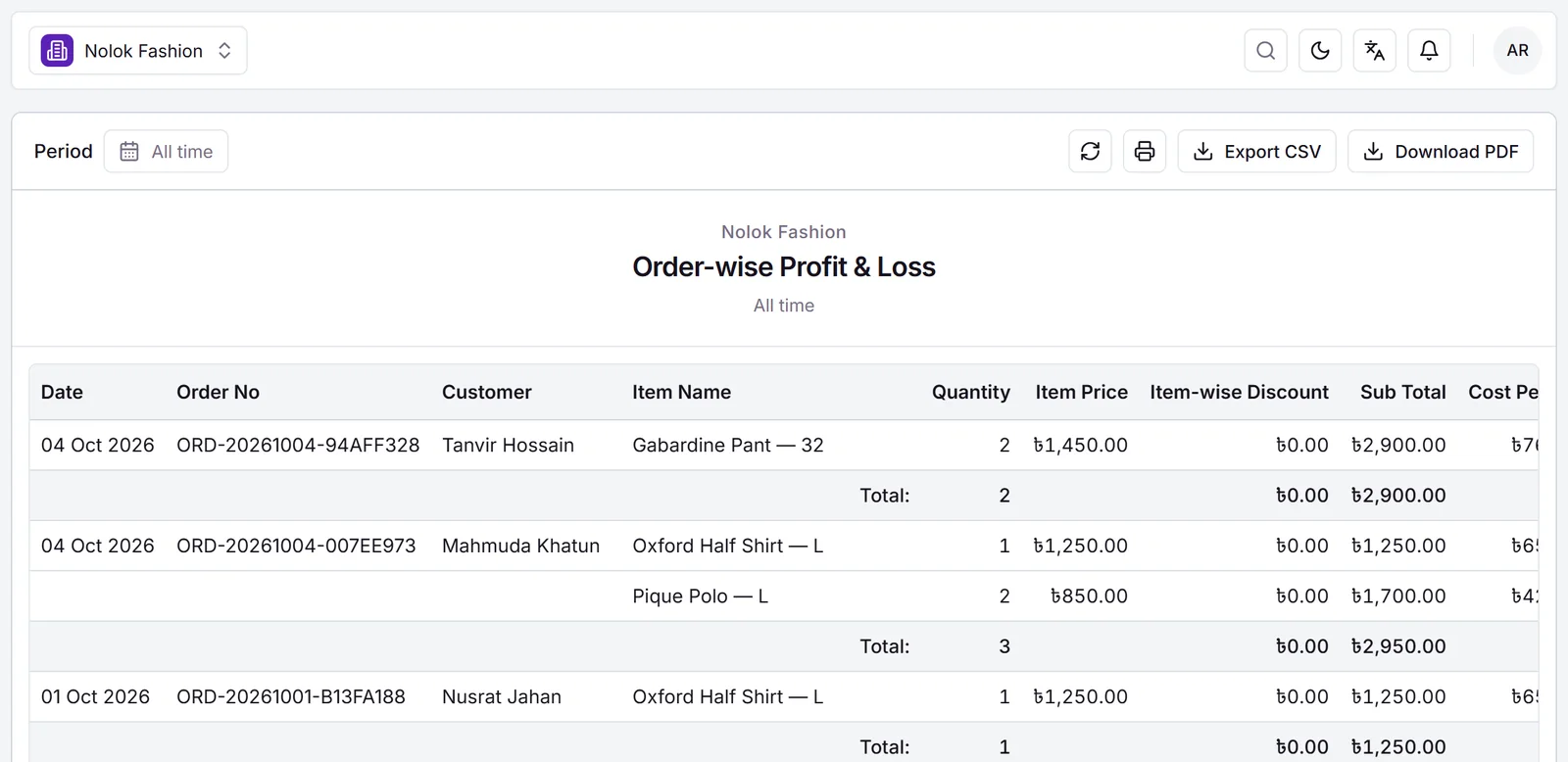Open the search icon in header
This screenshot has width=1568, height=762.
click(x=1265, y=51)
